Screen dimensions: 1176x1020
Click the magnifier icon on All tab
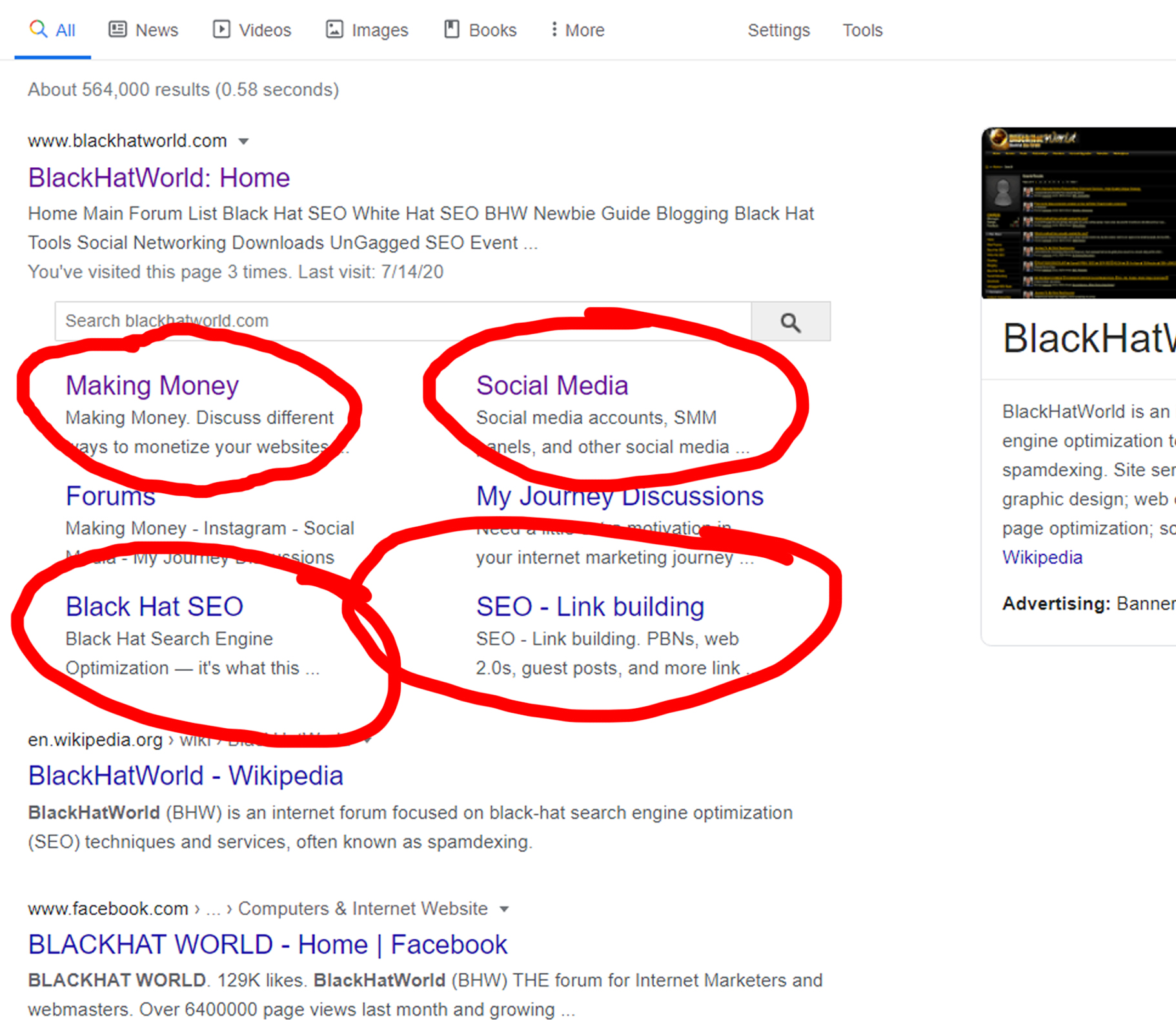[x=39, y=29]
